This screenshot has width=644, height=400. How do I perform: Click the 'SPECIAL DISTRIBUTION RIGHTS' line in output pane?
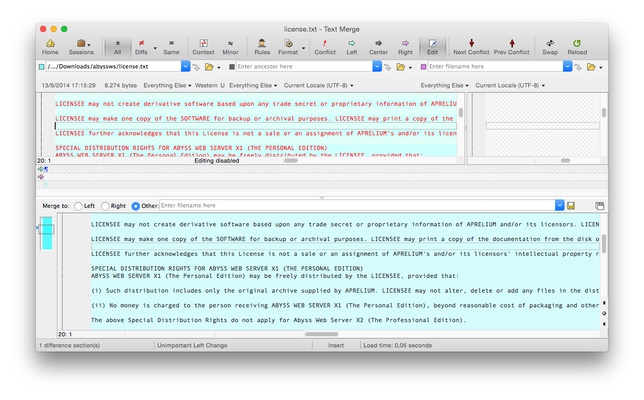pos(227,269)
